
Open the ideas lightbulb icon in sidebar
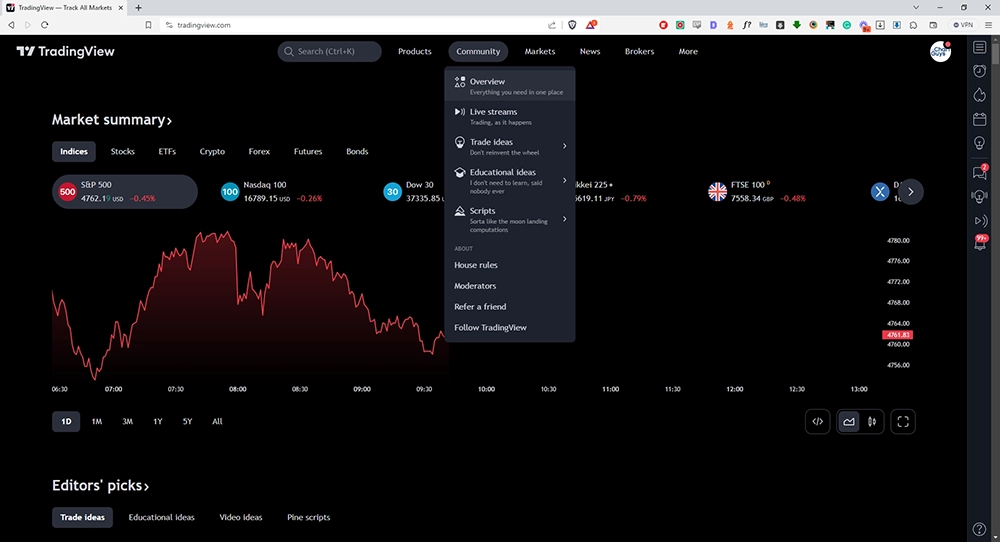980,143
